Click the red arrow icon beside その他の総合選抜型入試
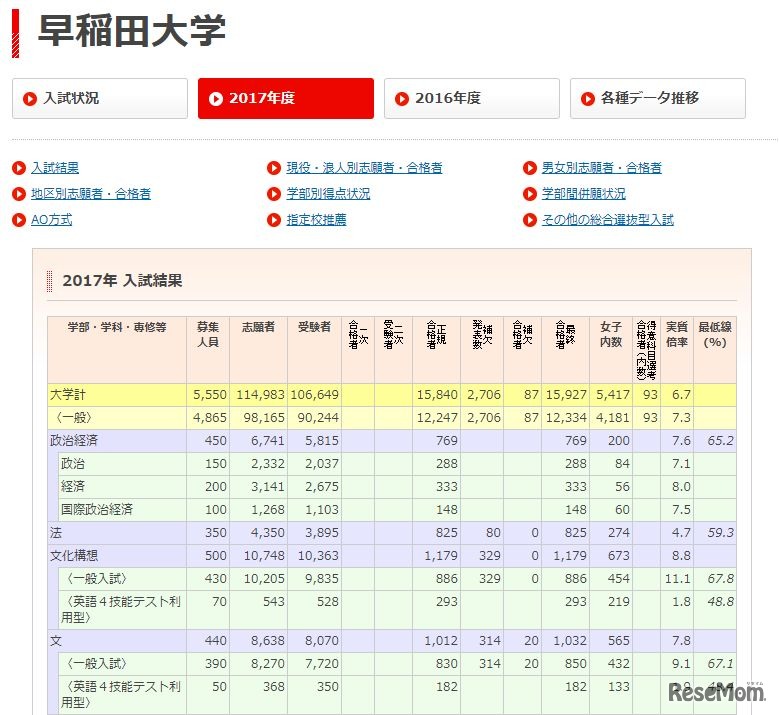This screenshot has height=715, width=779. pyautogui.click(x=530, y=220)
